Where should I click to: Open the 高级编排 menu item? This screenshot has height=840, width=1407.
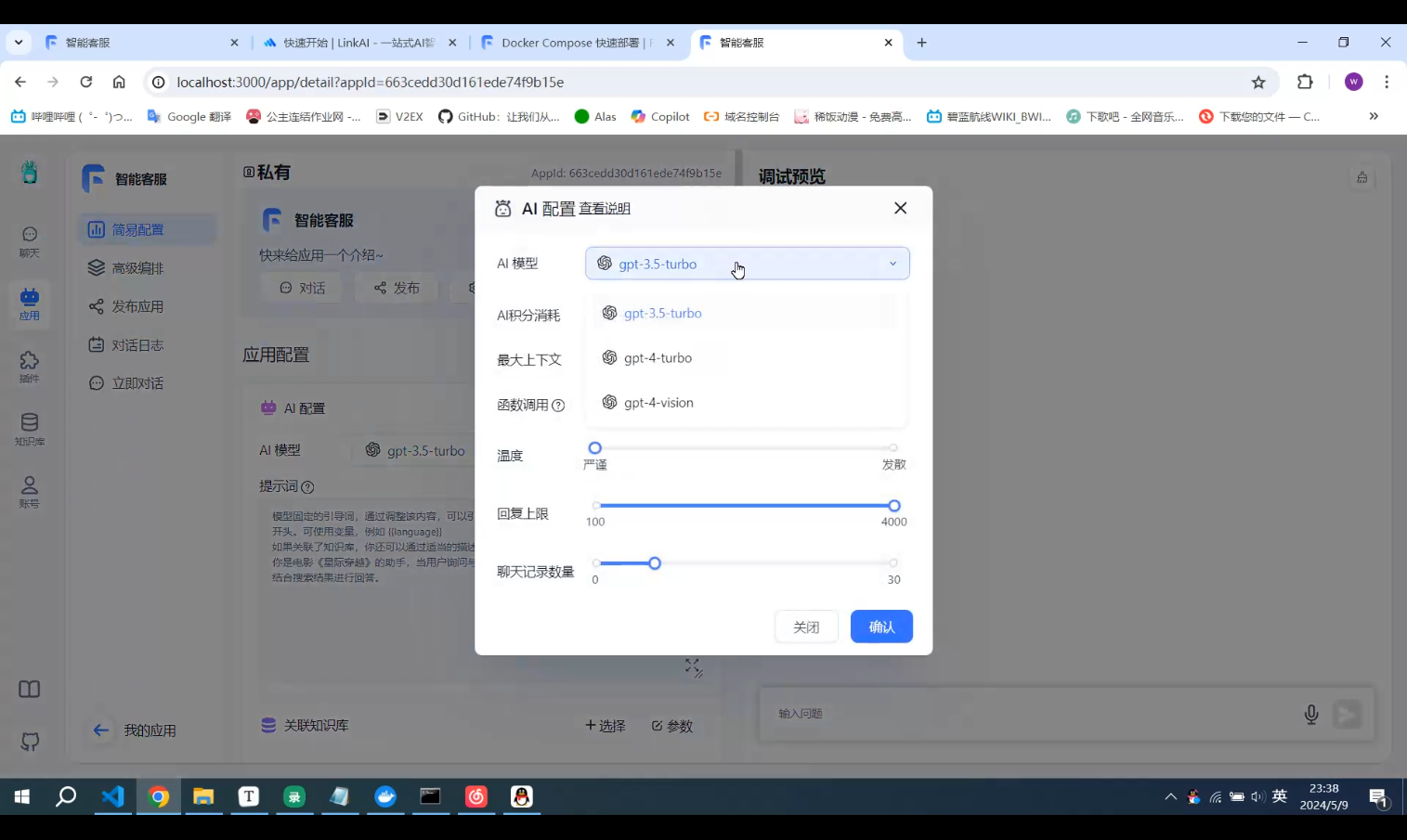click(x=137, y=268)
